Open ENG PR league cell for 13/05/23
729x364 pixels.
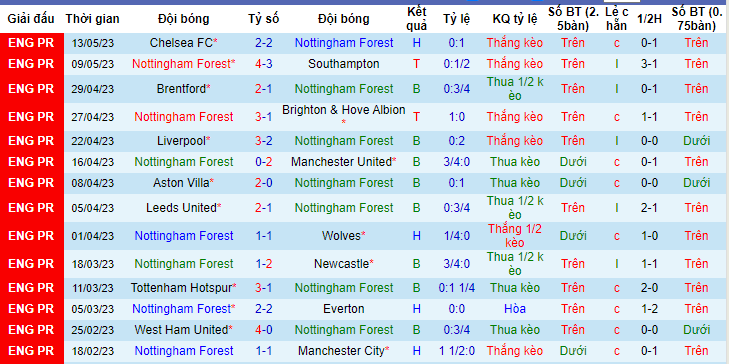tap(31, 43)
